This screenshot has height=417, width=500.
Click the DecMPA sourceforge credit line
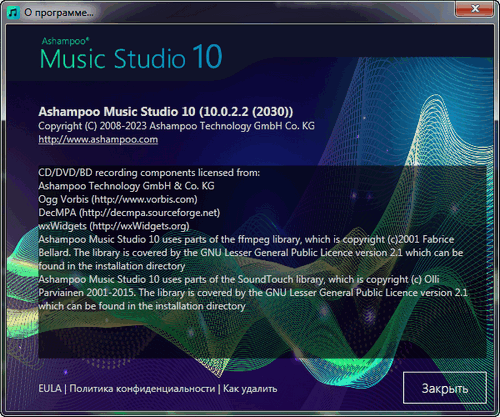(x=129, y=213)
